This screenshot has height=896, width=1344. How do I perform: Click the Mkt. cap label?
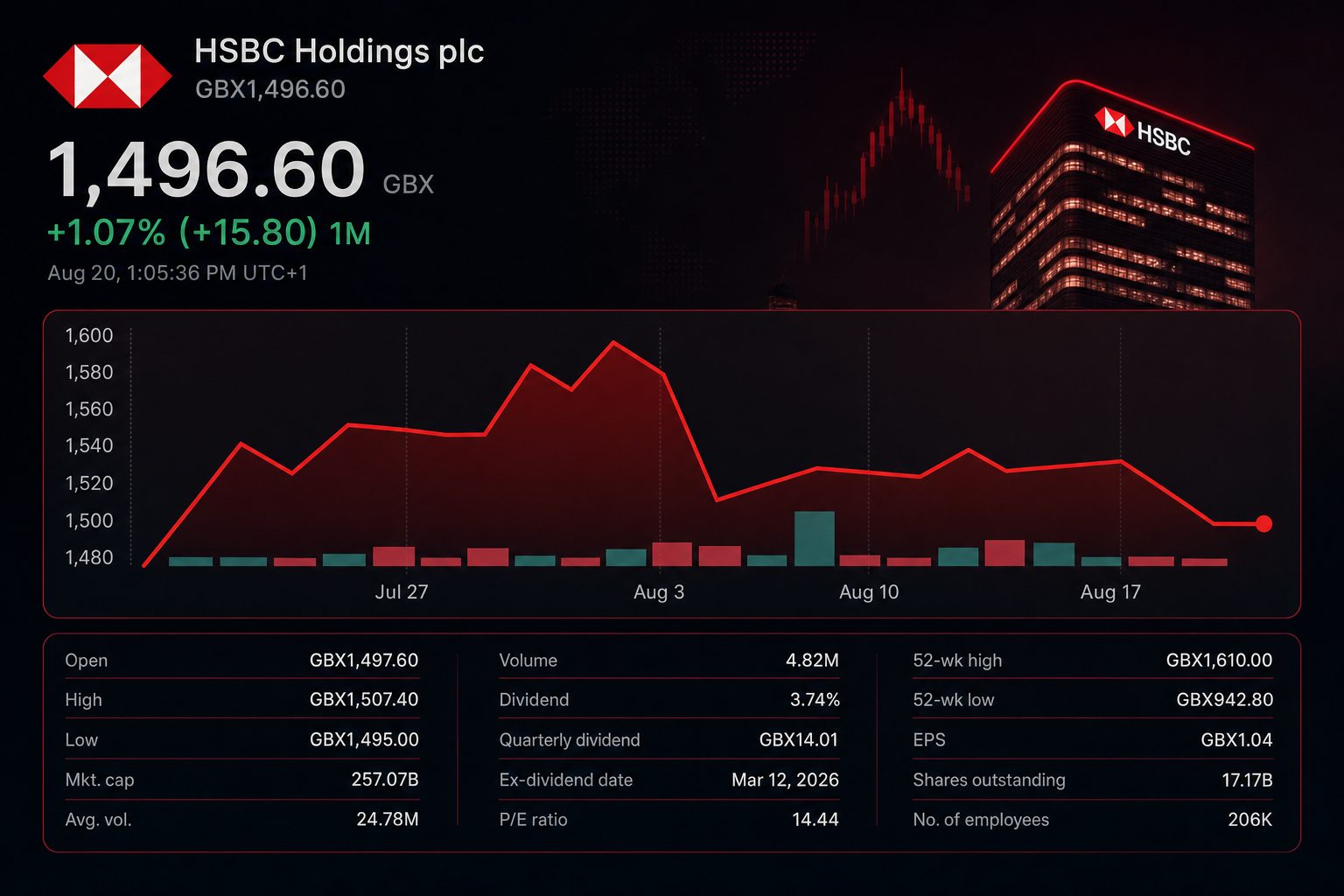click(x=100, y=780)
